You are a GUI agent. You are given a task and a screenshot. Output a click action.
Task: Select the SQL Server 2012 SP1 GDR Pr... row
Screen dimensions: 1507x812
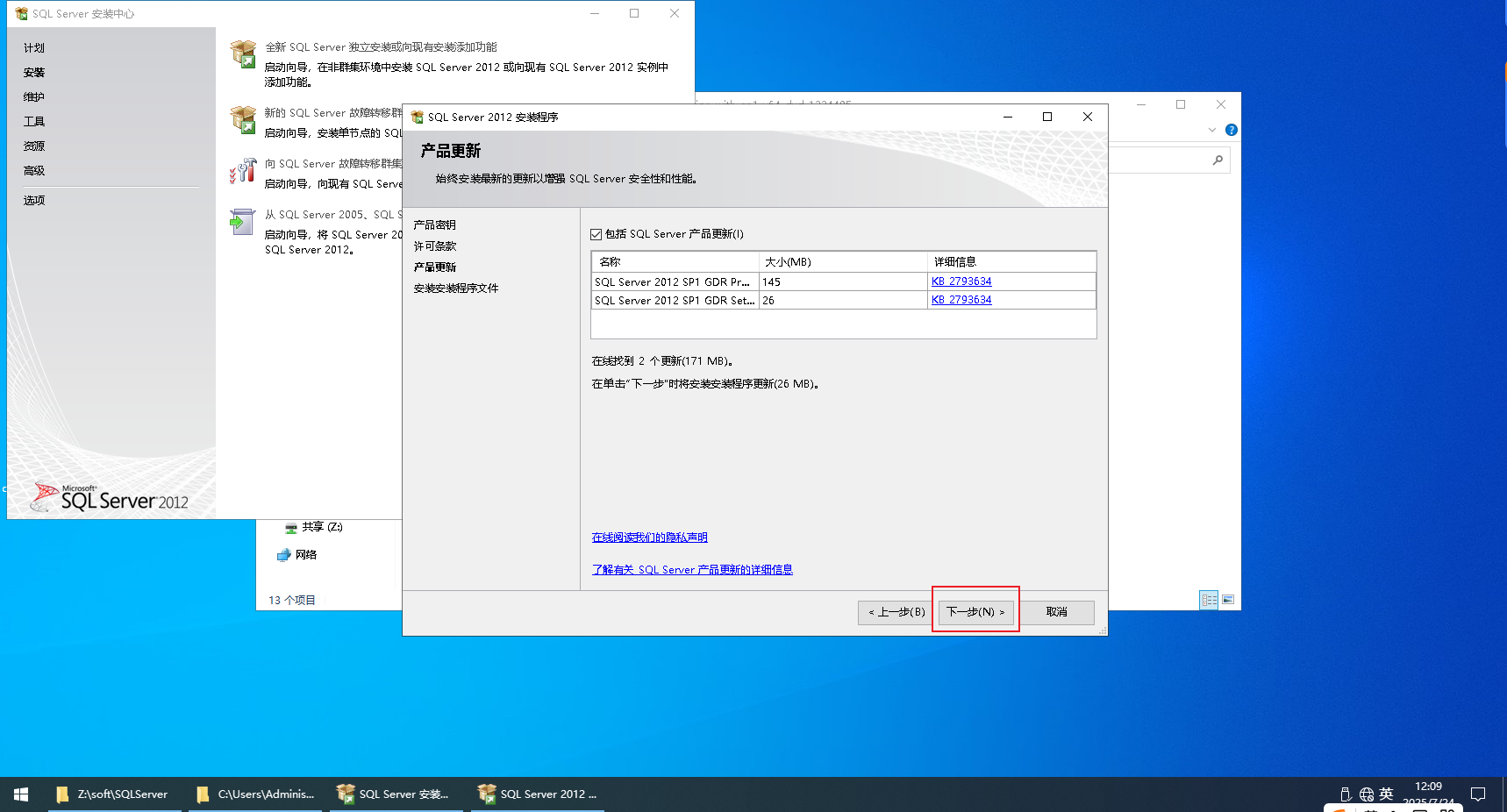tap(844, 281)
